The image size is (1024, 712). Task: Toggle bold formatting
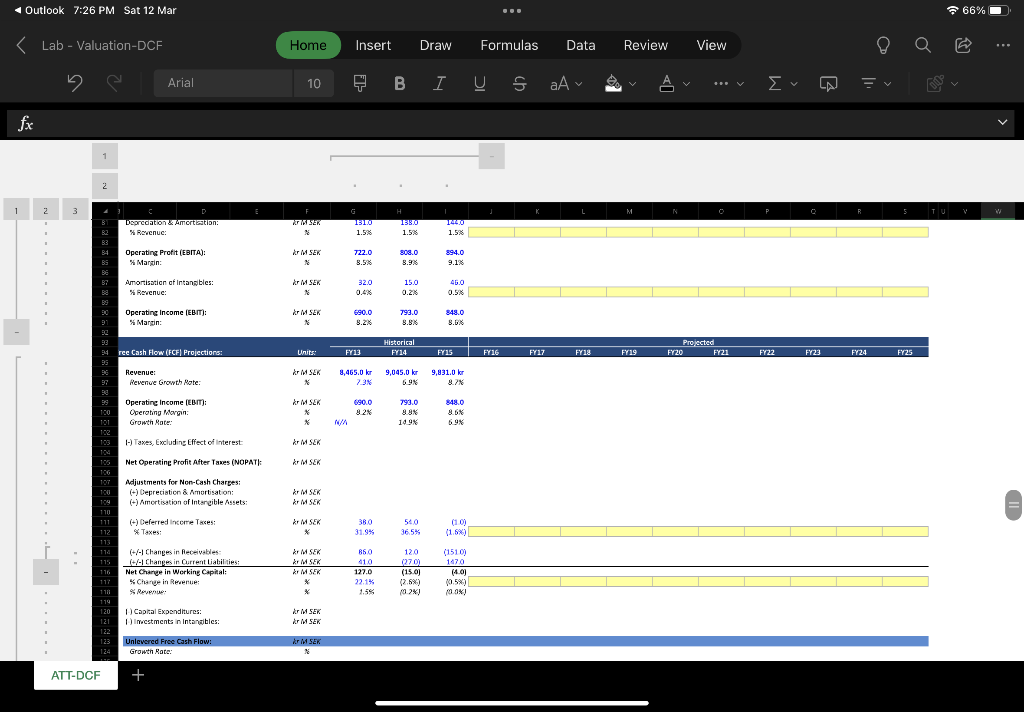[x=400, y=83]
